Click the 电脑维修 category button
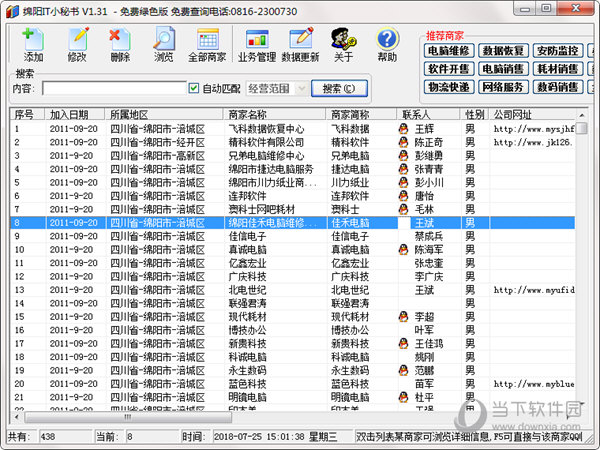 [x=449, y=50]
